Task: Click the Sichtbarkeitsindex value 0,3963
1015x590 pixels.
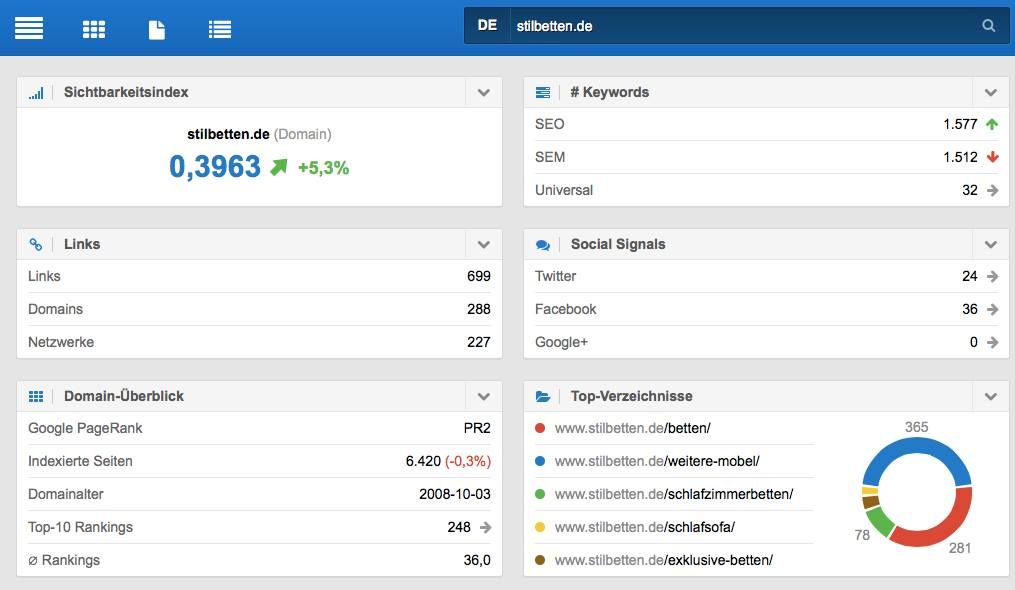Action: tap(215, 167)
